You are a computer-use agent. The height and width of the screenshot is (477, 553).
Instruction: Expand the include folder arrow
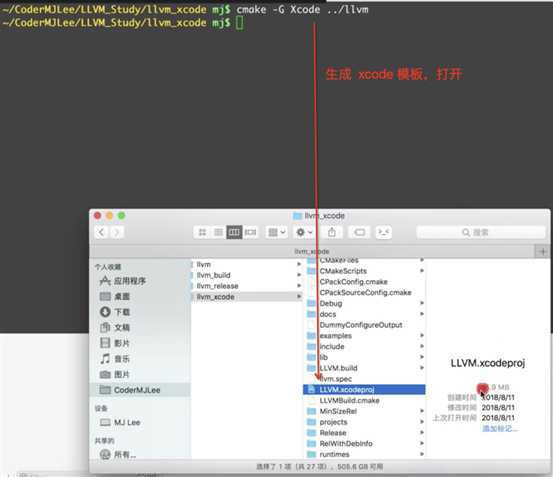421,347
